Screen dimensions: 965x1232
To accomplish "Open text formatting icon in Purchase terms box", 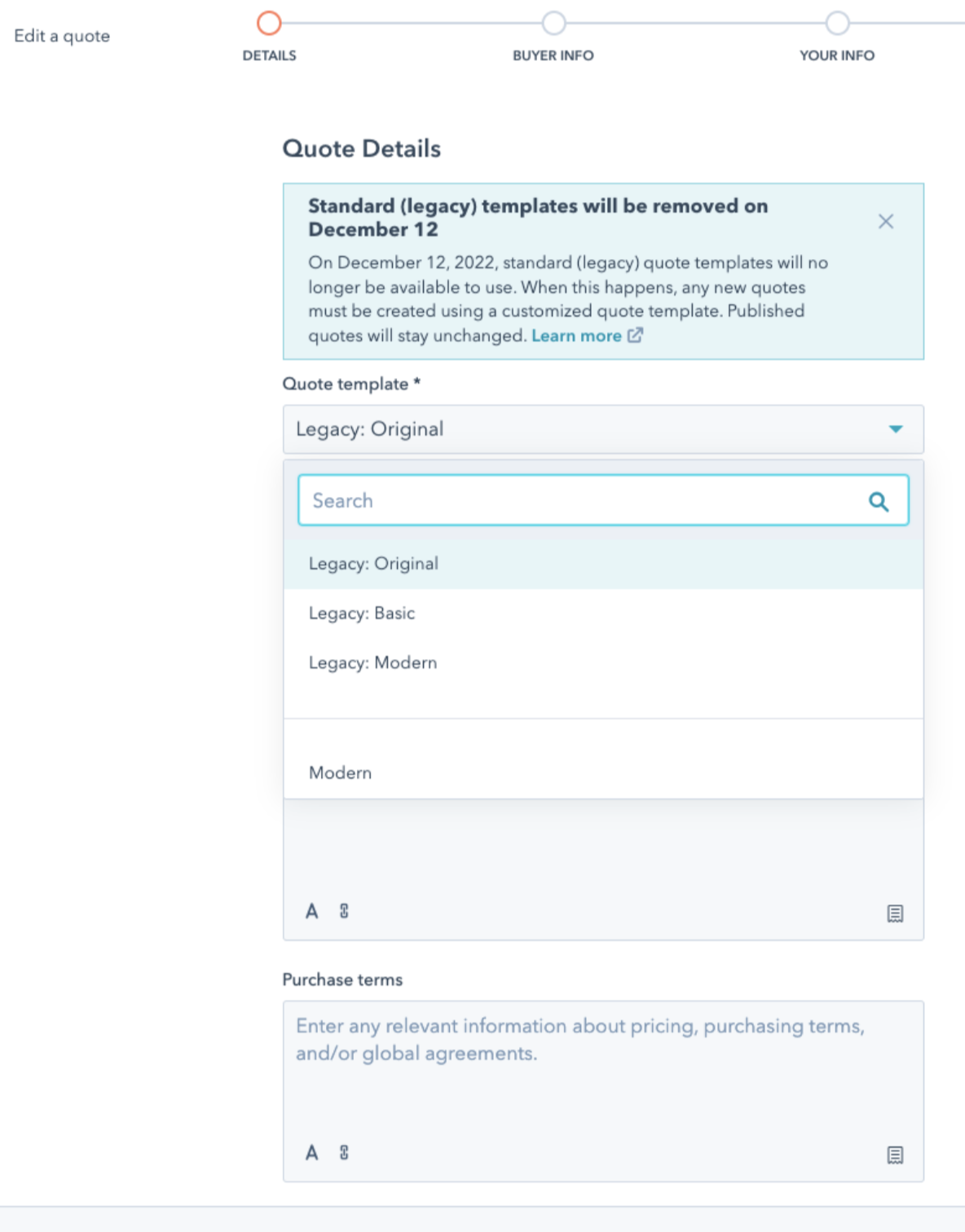I will pyautogui.click(x=311, y=1153).
